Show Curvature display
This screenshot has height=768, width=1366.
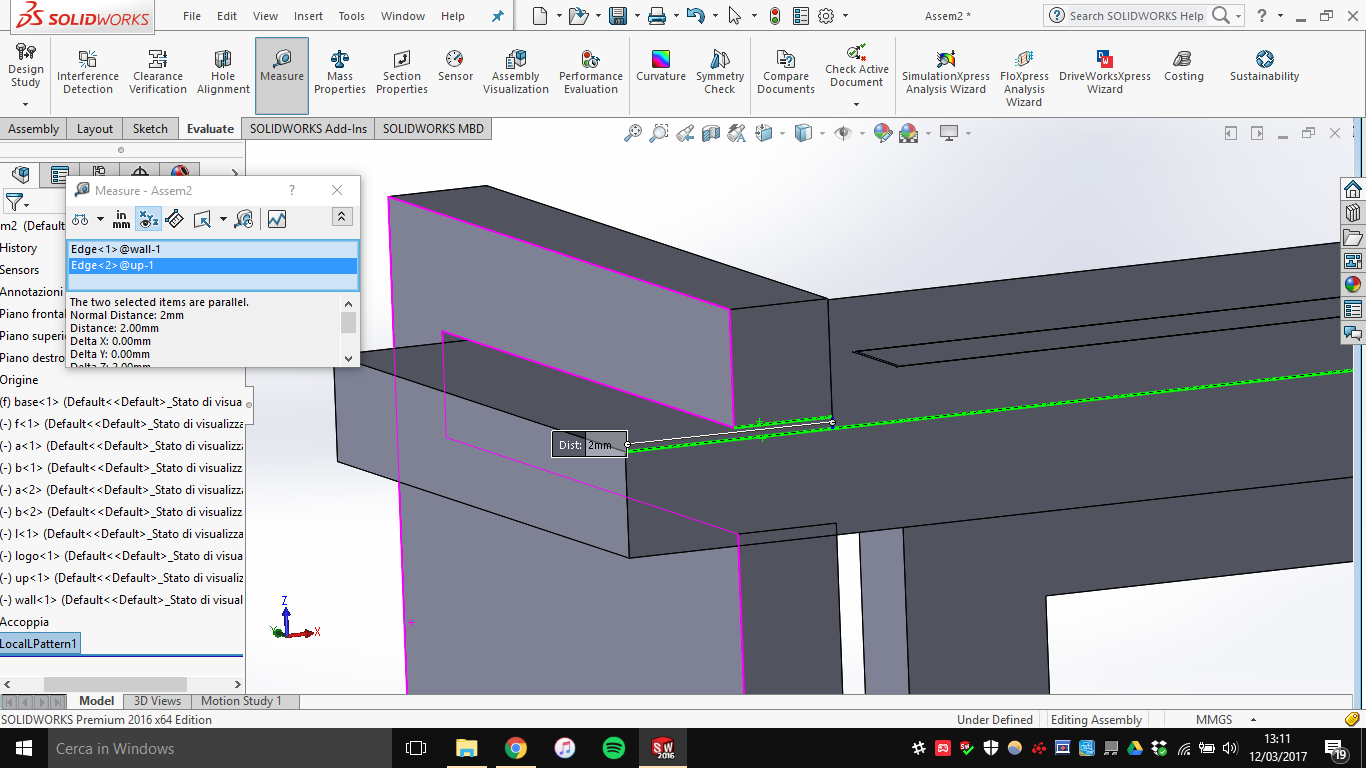click(661, 66)
